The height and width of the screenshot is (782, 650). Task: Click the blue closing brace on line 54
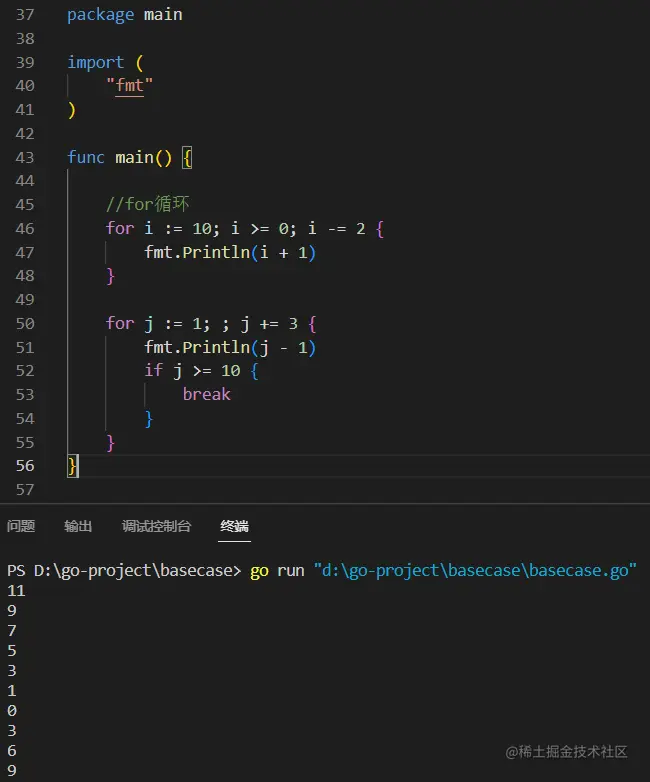click(x=149, y=419)
